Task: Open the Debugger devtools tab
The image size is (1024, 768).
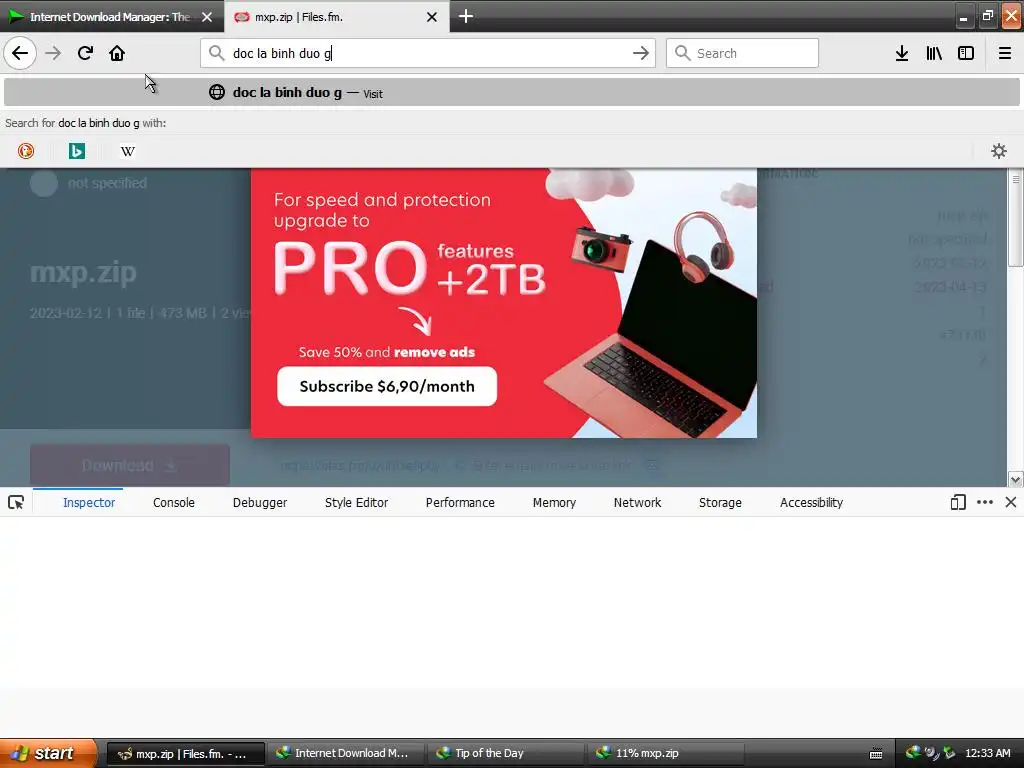Action: [260, 502]
